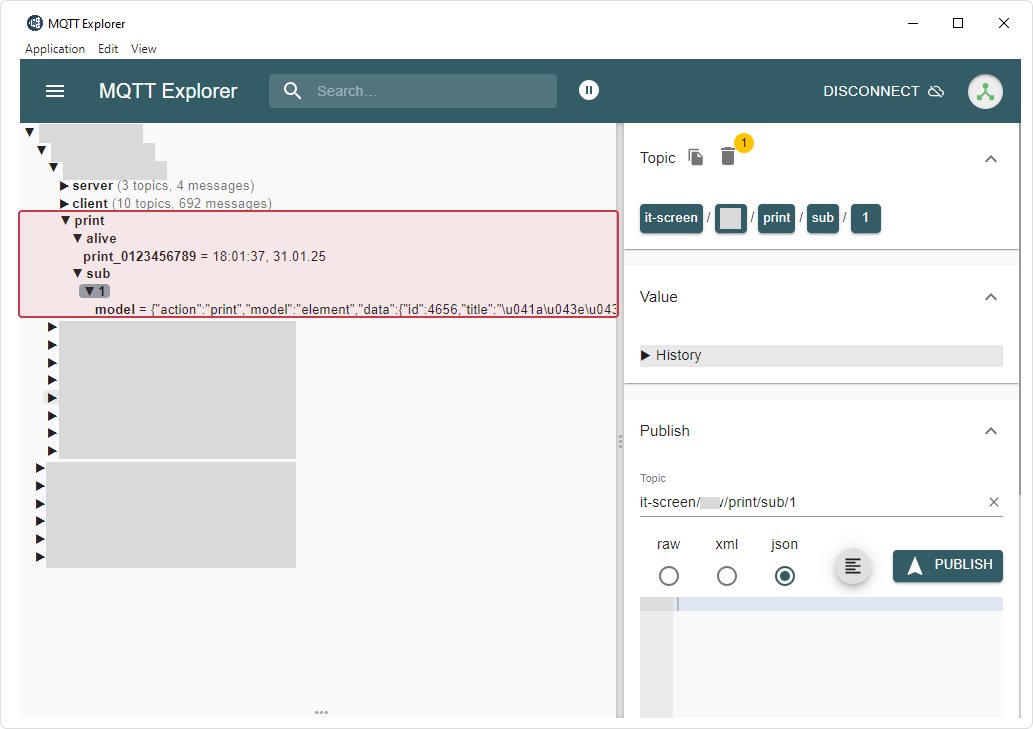Screen dimensions: 1033x729
Task: Open the hamburger navigation menu
Action: (55, 91)
